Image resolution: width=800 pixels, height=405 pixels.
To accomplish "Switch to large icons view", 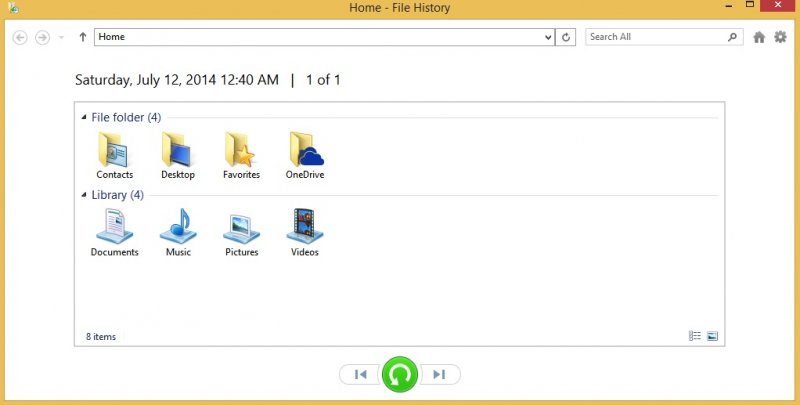I will (712, 336).
